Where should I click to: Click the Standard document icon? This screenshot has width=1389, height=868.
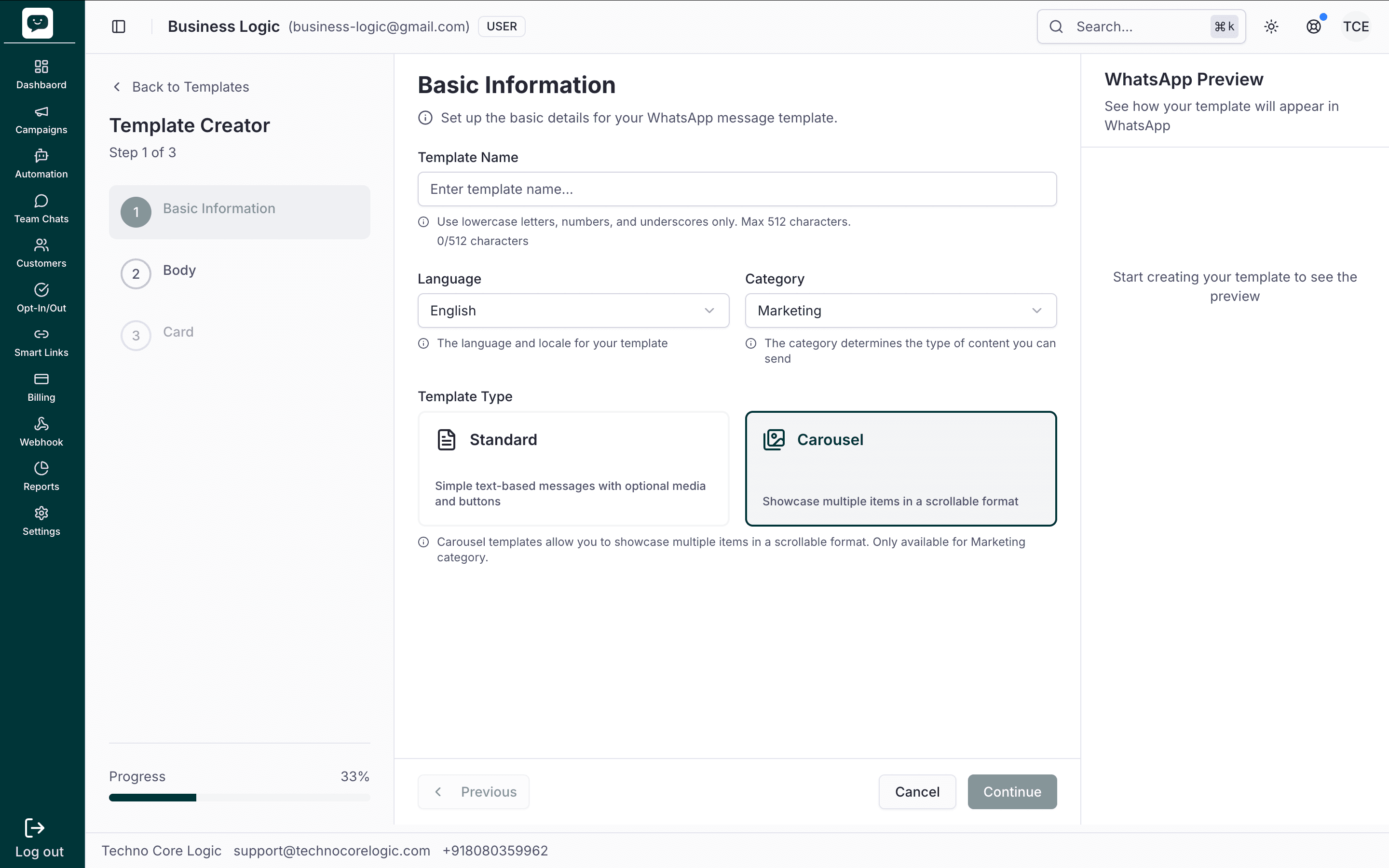click(x=447, y=440)
